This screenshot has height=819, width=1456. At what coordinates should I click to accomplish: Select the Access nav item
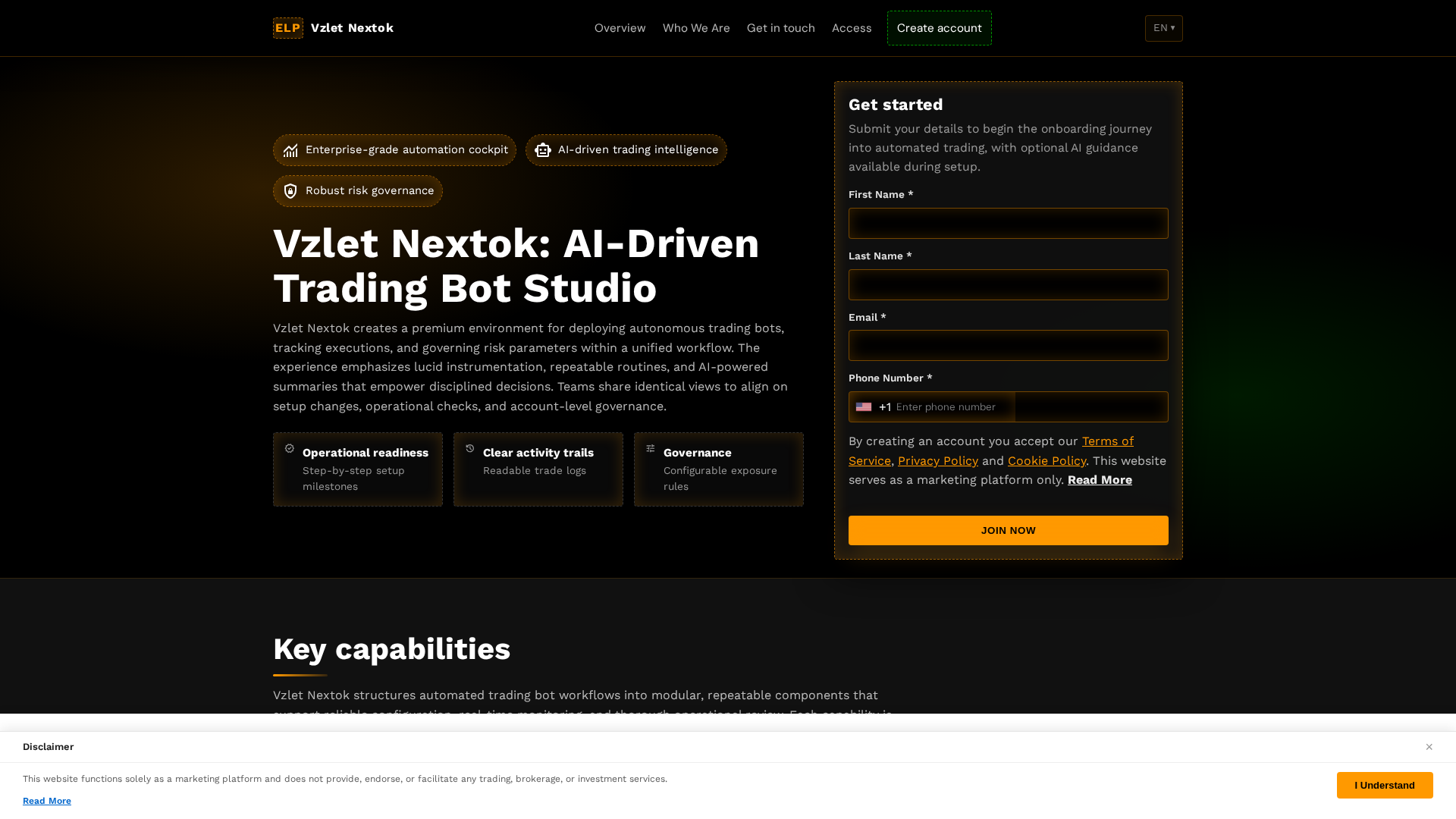(x=852, y=28)
